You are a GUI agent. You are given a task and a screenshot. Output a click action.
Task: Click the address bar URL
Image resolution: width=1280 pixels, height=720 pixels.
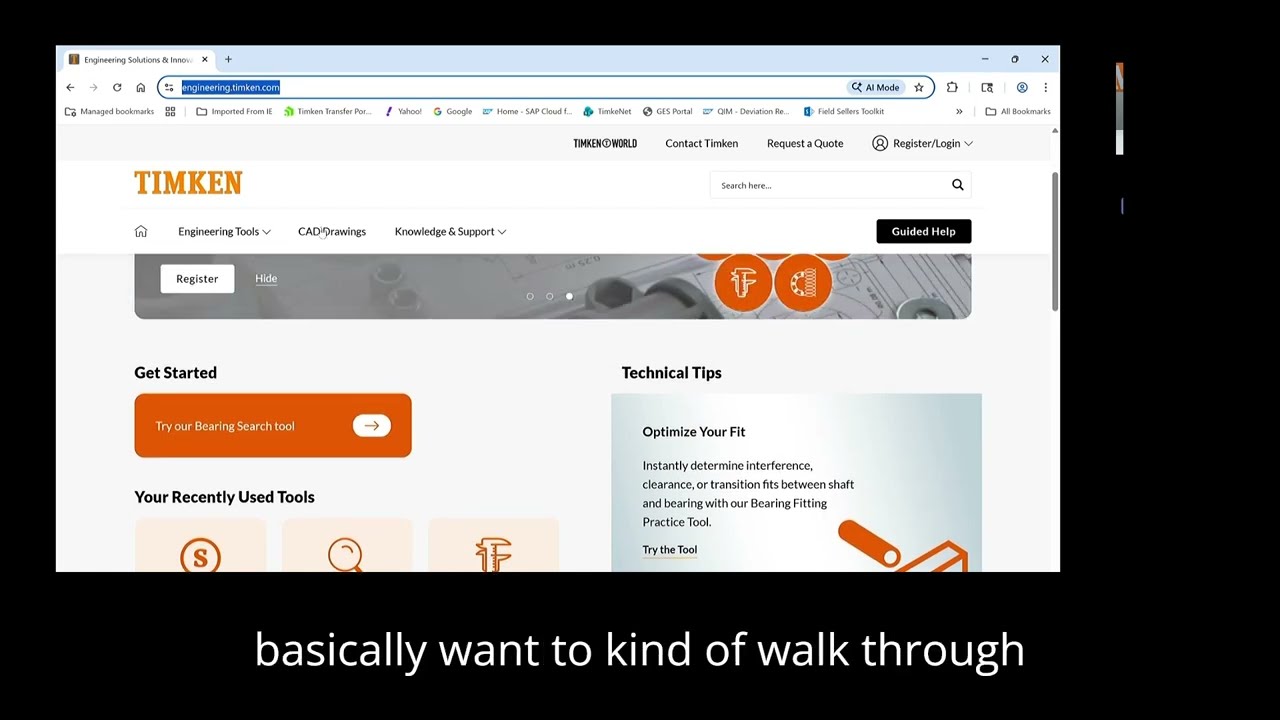pos(231,87)
